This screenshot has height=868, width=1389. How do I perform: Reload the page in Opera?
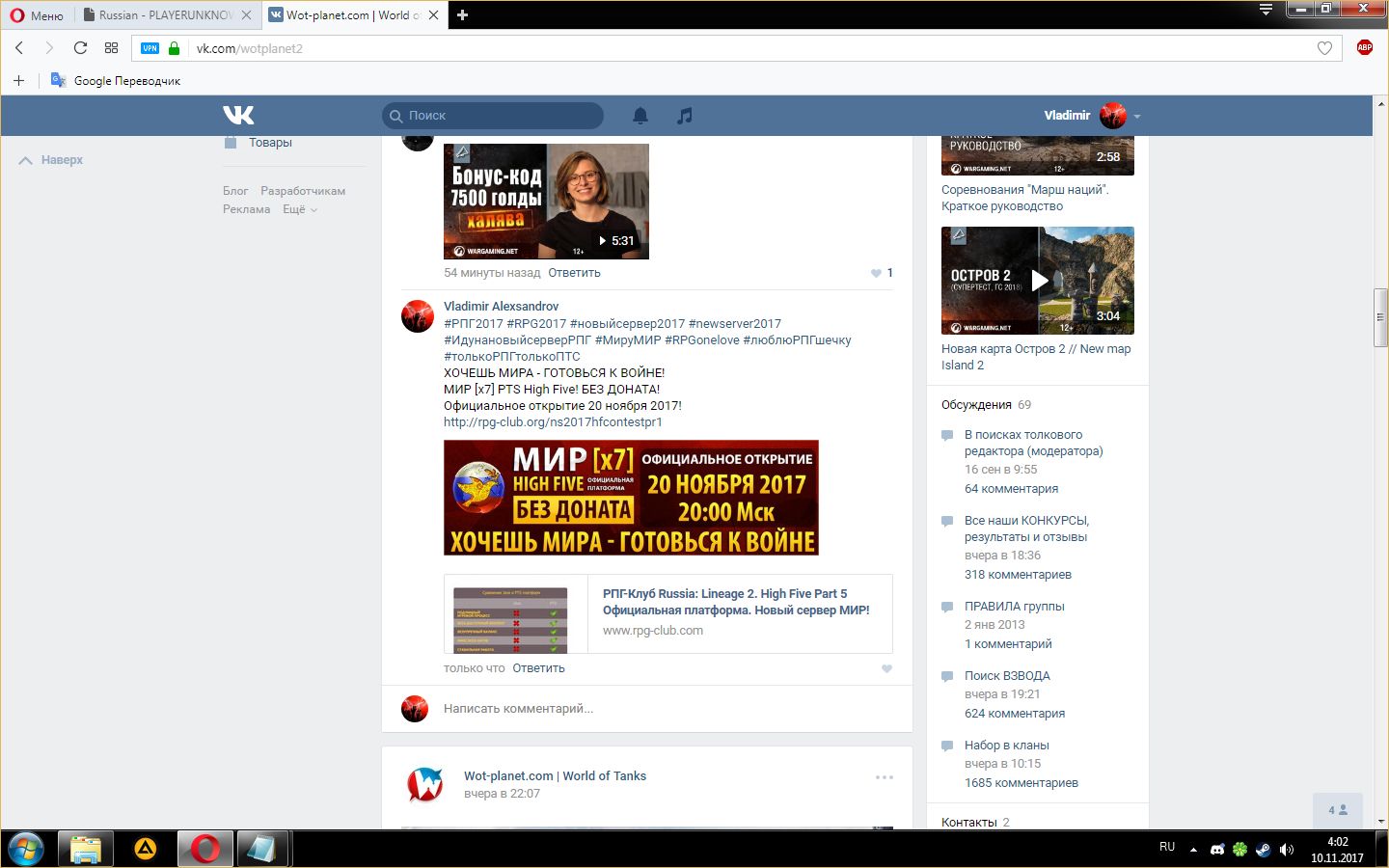[80, 48]
